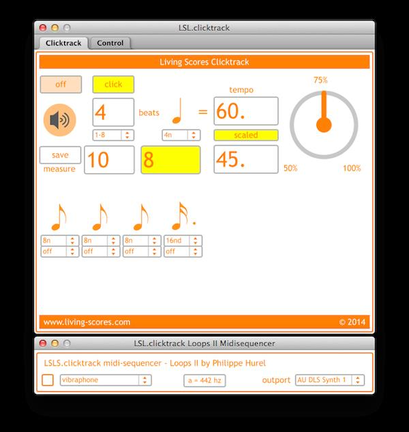Screen dimensions: 409x432
Task: Click the orange speaker sound icon
Action: 60,120
